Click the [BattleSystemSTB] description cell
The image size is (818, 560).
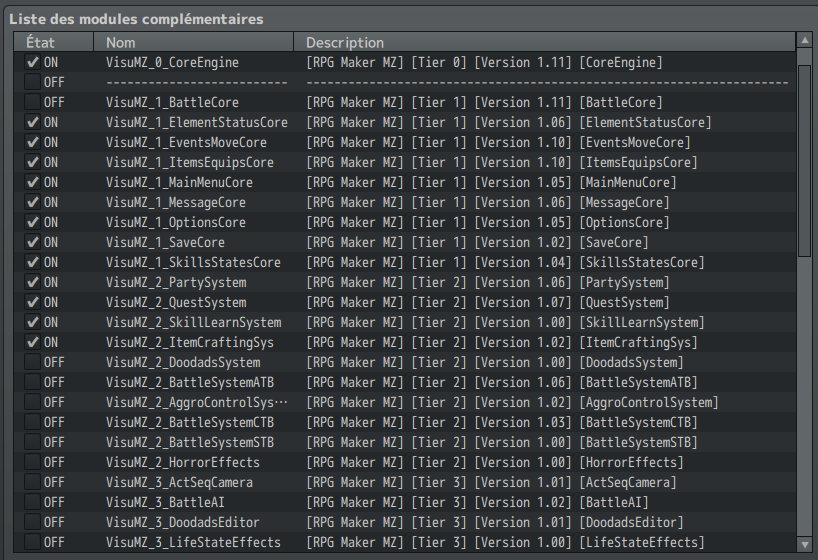[502, 443]
